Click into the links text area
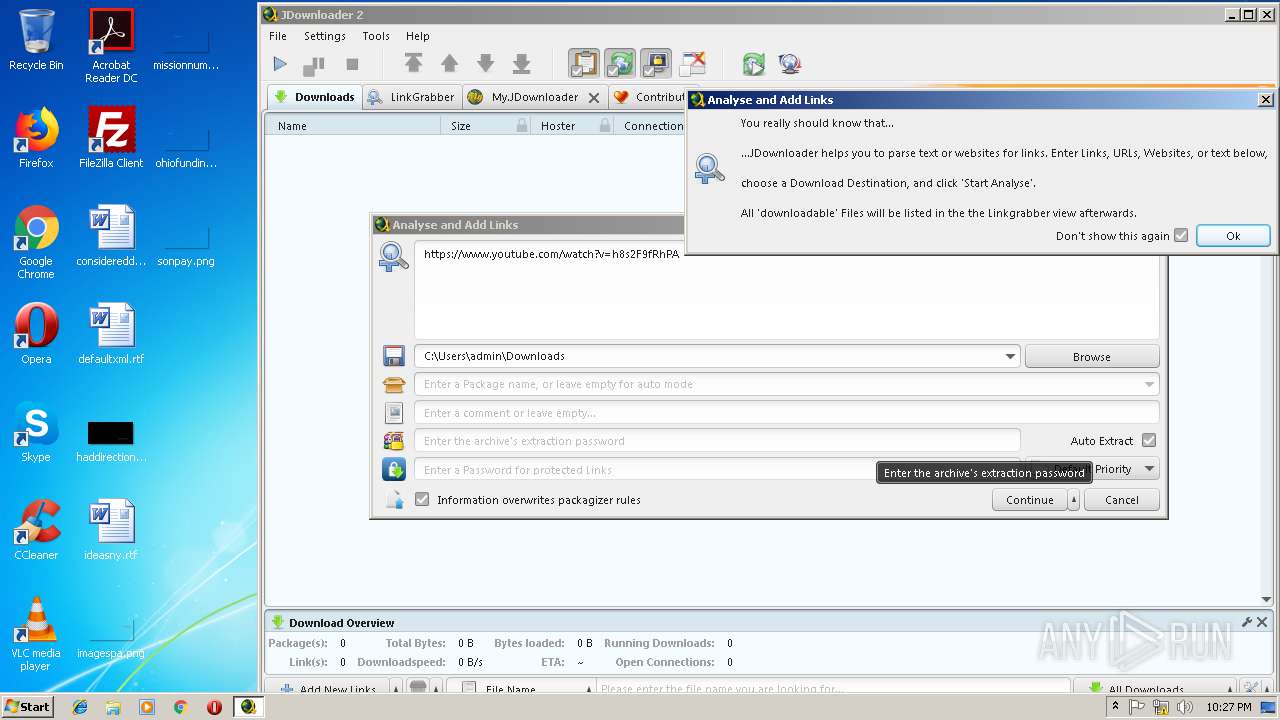 pos(787,290)
